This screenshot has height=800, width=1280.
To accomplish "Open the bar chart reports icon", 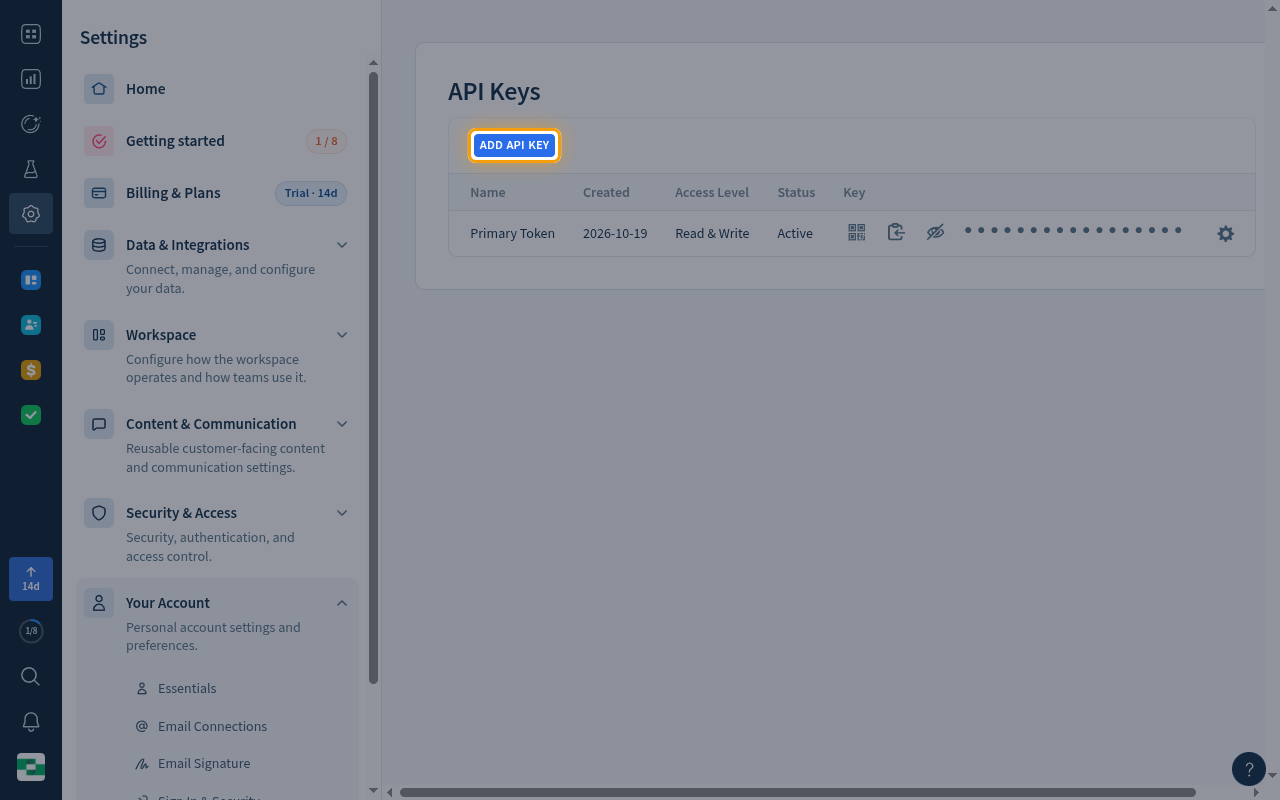I will coord(31,79).
